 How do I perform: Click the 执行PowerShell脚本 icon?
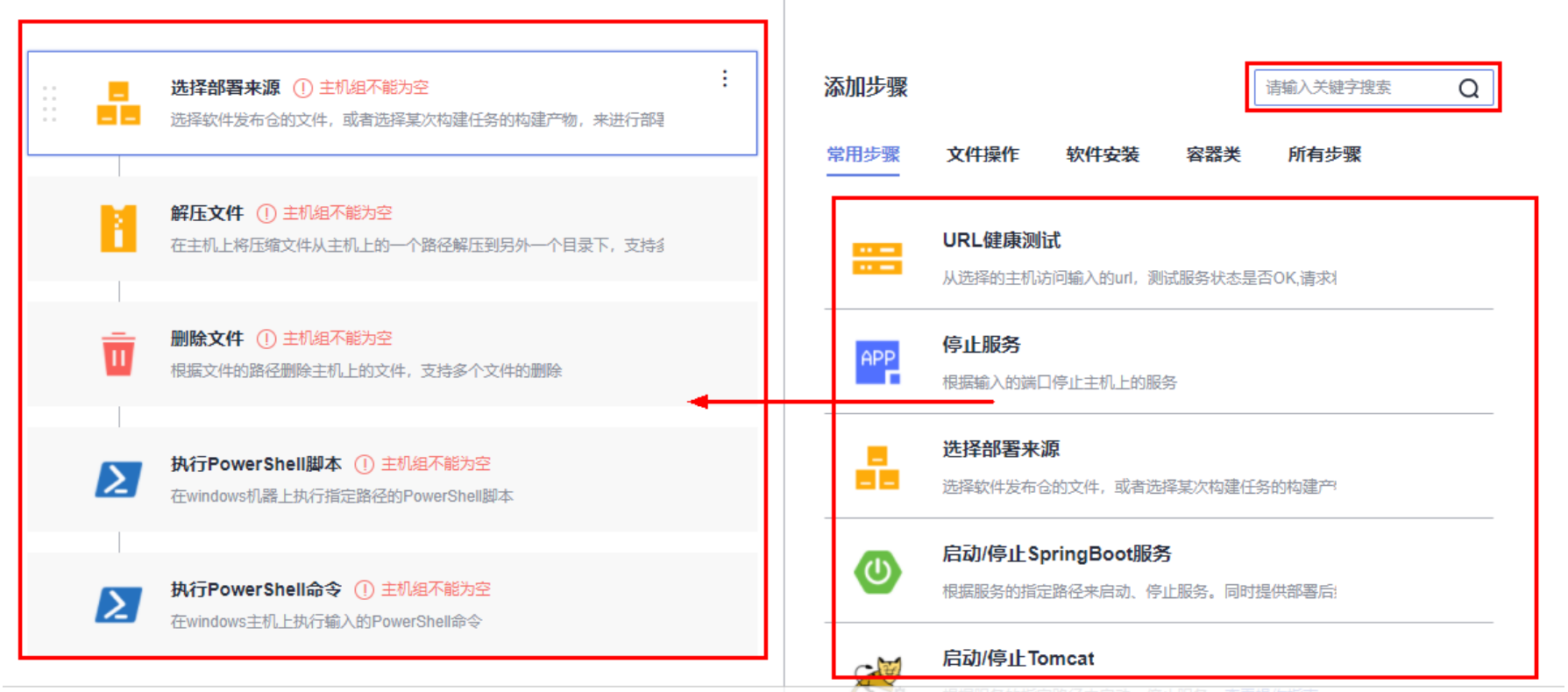pos(118,479)
